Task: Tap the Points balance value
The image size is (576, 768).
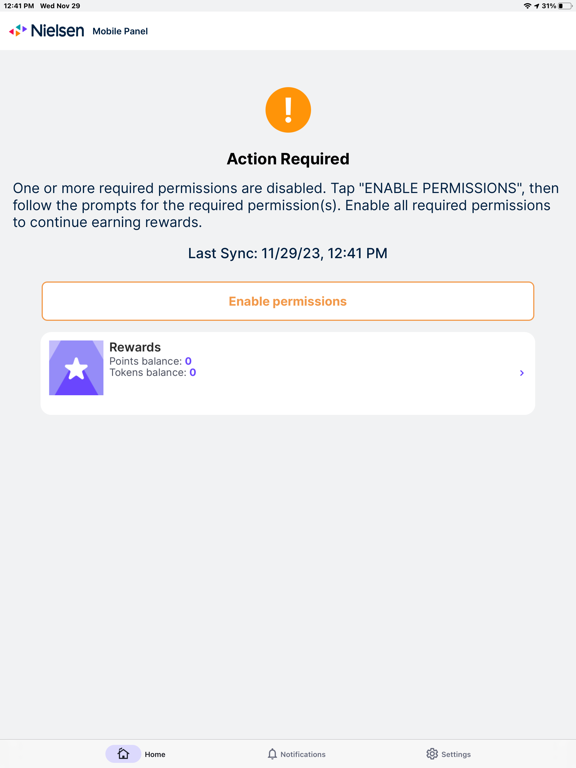Action: (x=188, y=361)
